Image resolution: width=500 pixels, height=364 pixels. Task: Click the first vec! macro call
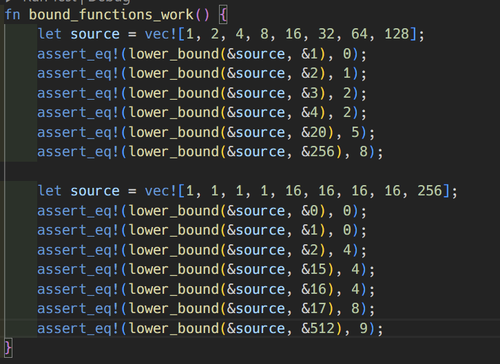click(160, 34)
